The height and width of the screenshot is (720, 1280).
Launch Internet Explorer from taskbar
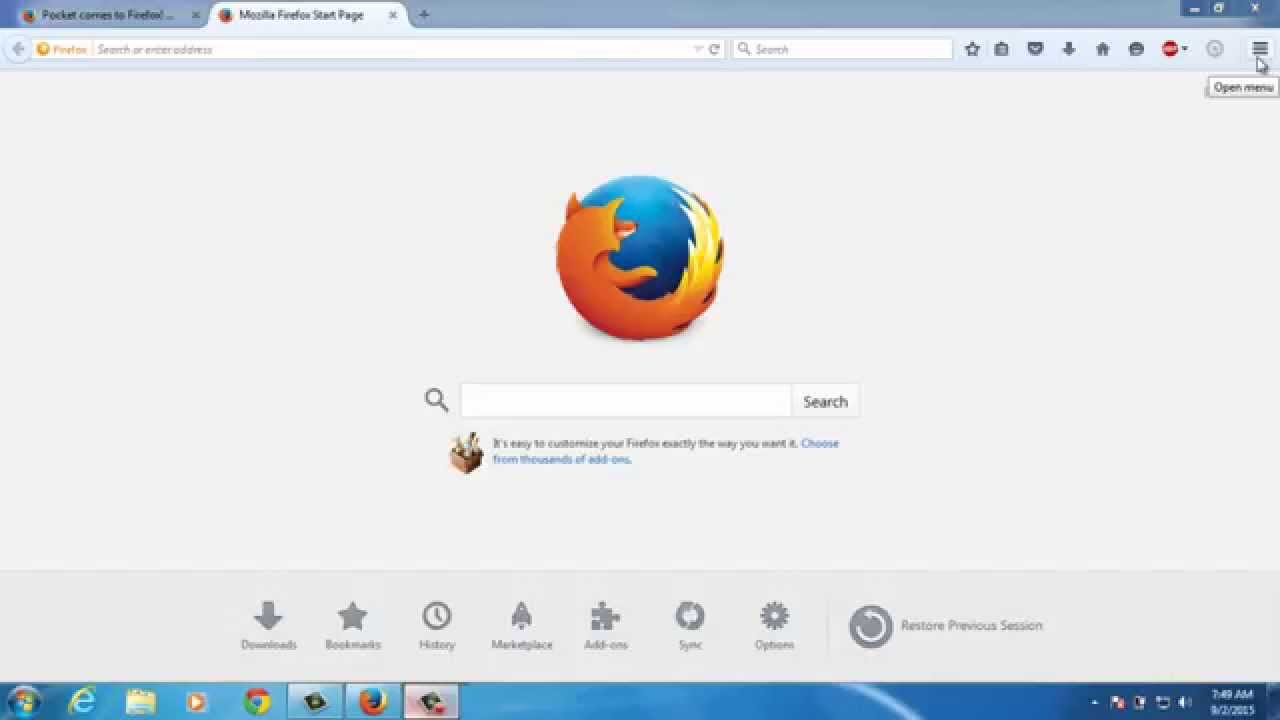82,702
